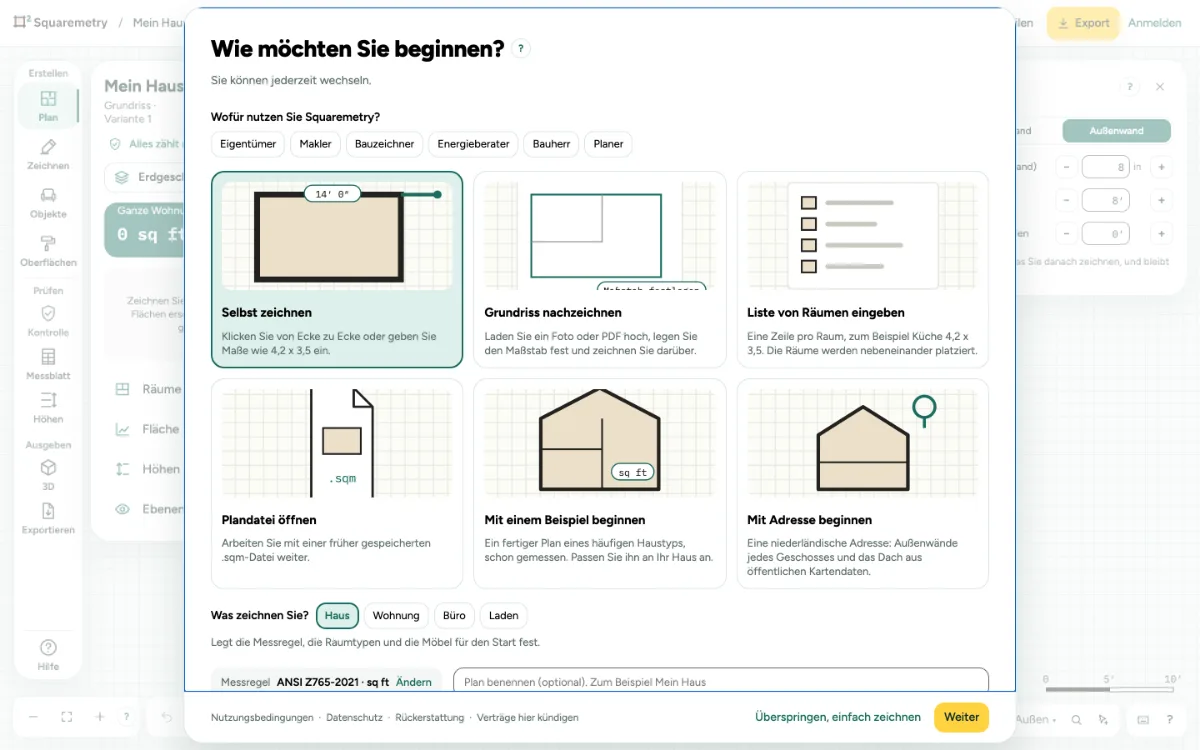This screenshot has width=1200, height=750.
Task: Pick the Energieberater role chip
Action: (474, 144)
